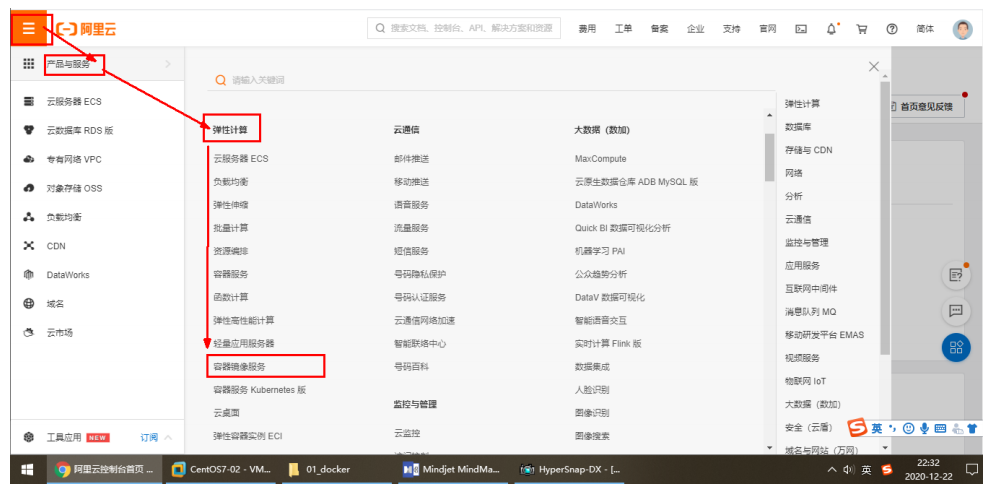
Task: Click the 域名 globe icon
Action: [28, 304]
